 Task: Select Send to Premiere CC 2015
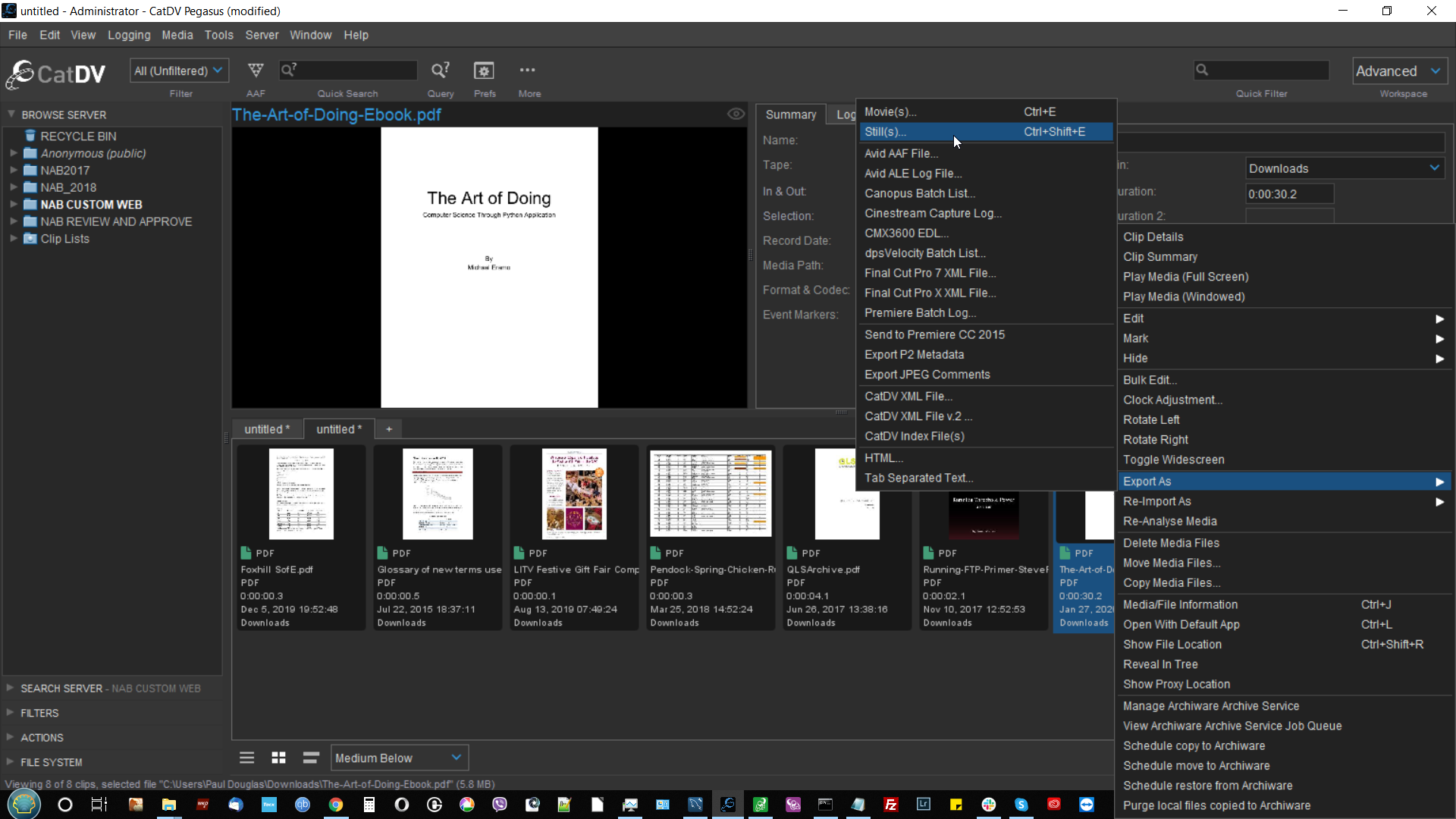[x=986, y=334]
